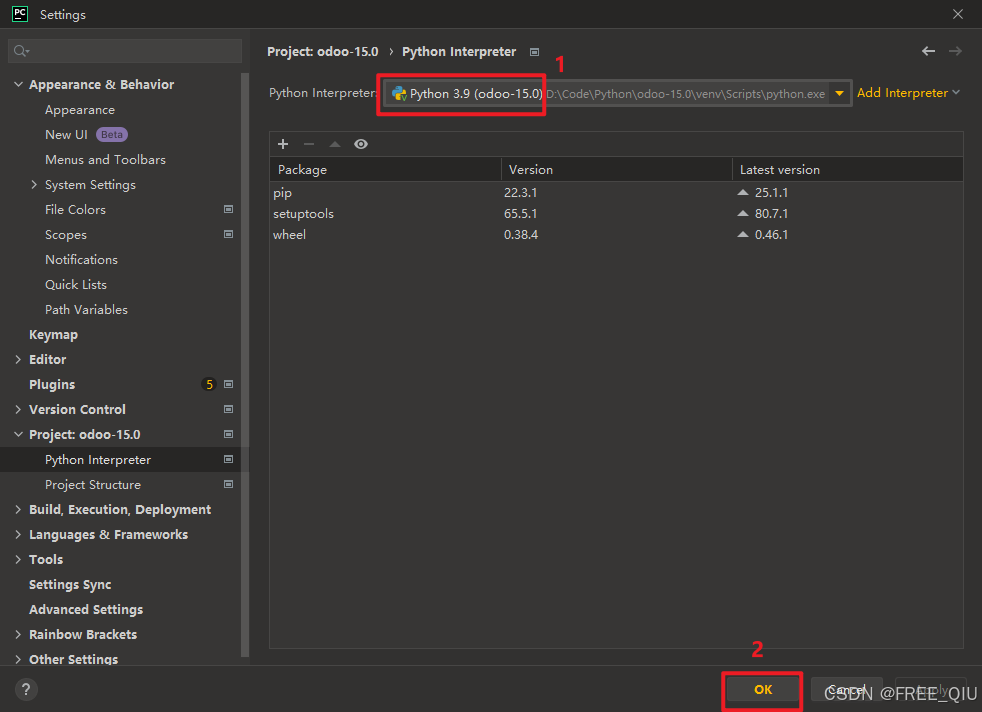Click the Project: odoo-15.0 breadcrumb

323,51
